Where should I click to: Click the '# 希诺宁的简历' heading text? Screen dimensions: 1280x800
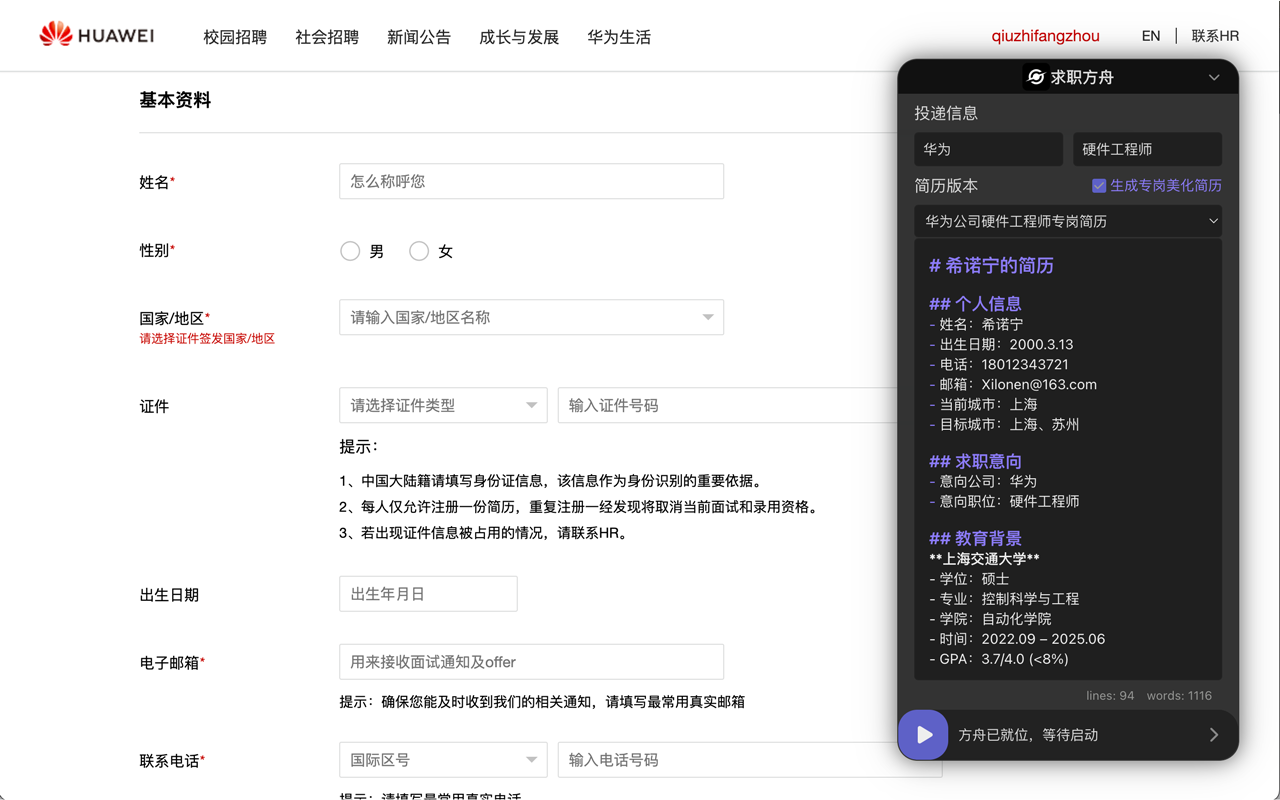coord(991,266)
